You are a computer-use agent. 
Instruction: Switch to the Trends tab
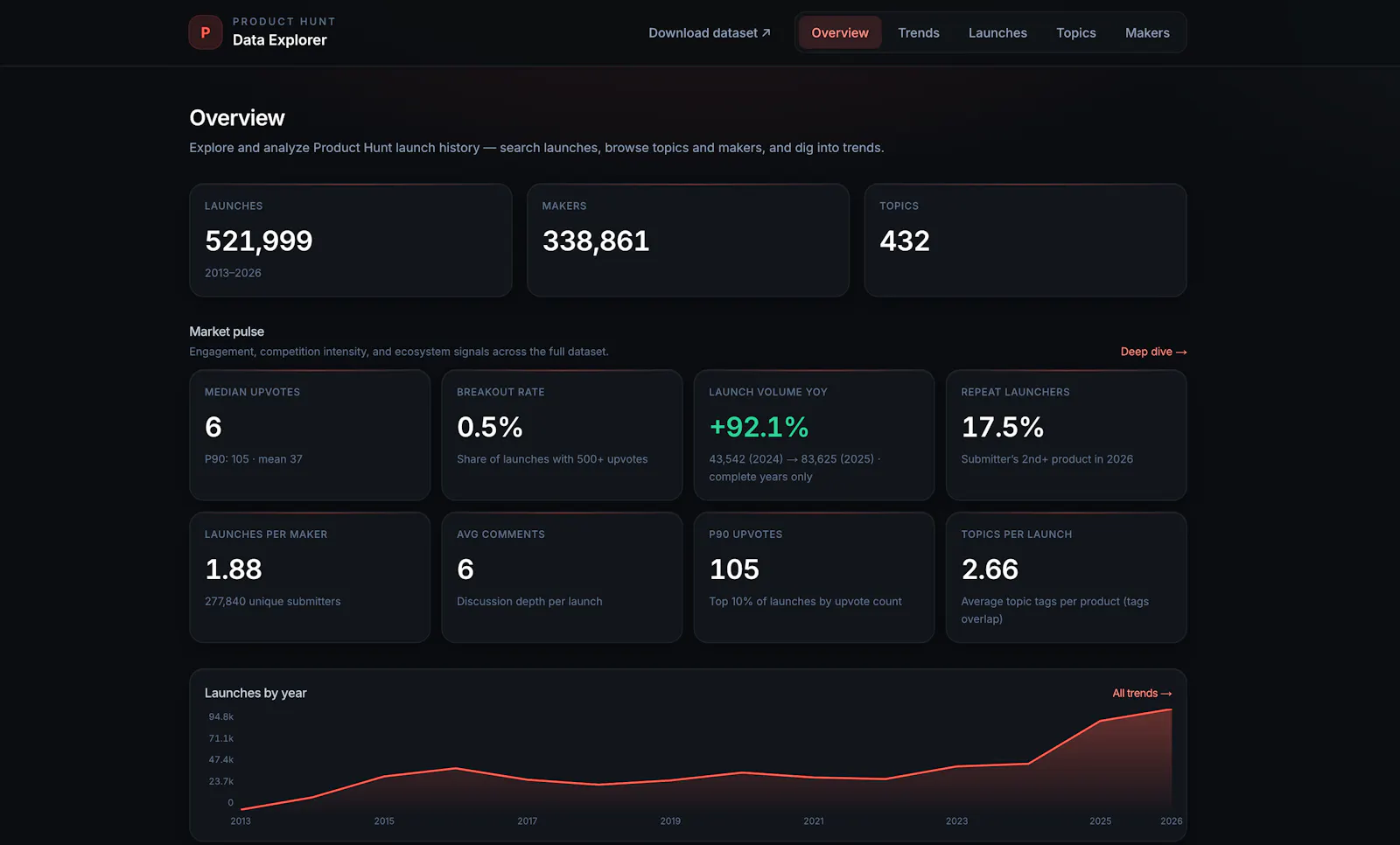(x=919, y=32)
